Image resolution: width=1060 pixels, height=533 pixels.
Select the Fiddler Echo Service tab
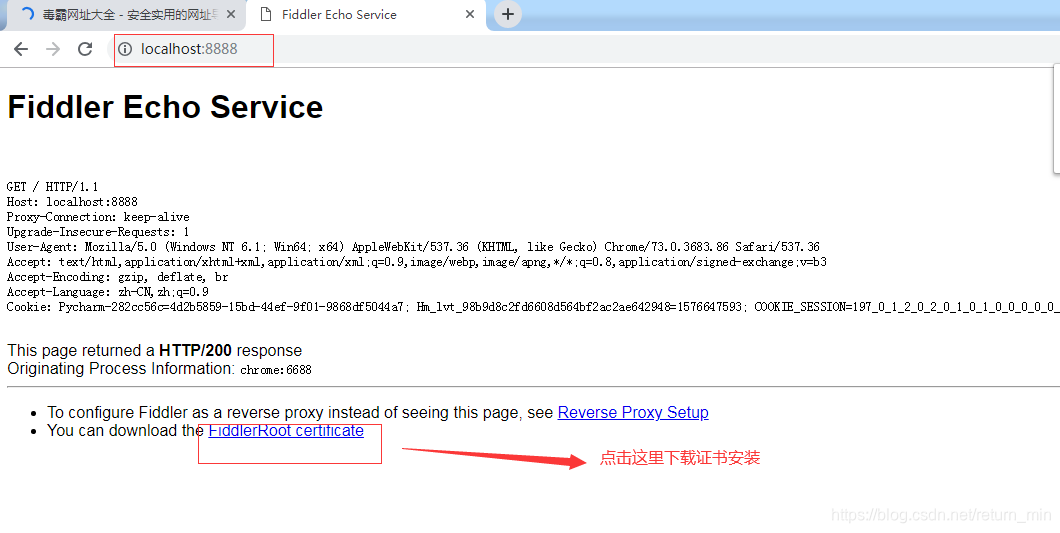[x=366, y=15]
